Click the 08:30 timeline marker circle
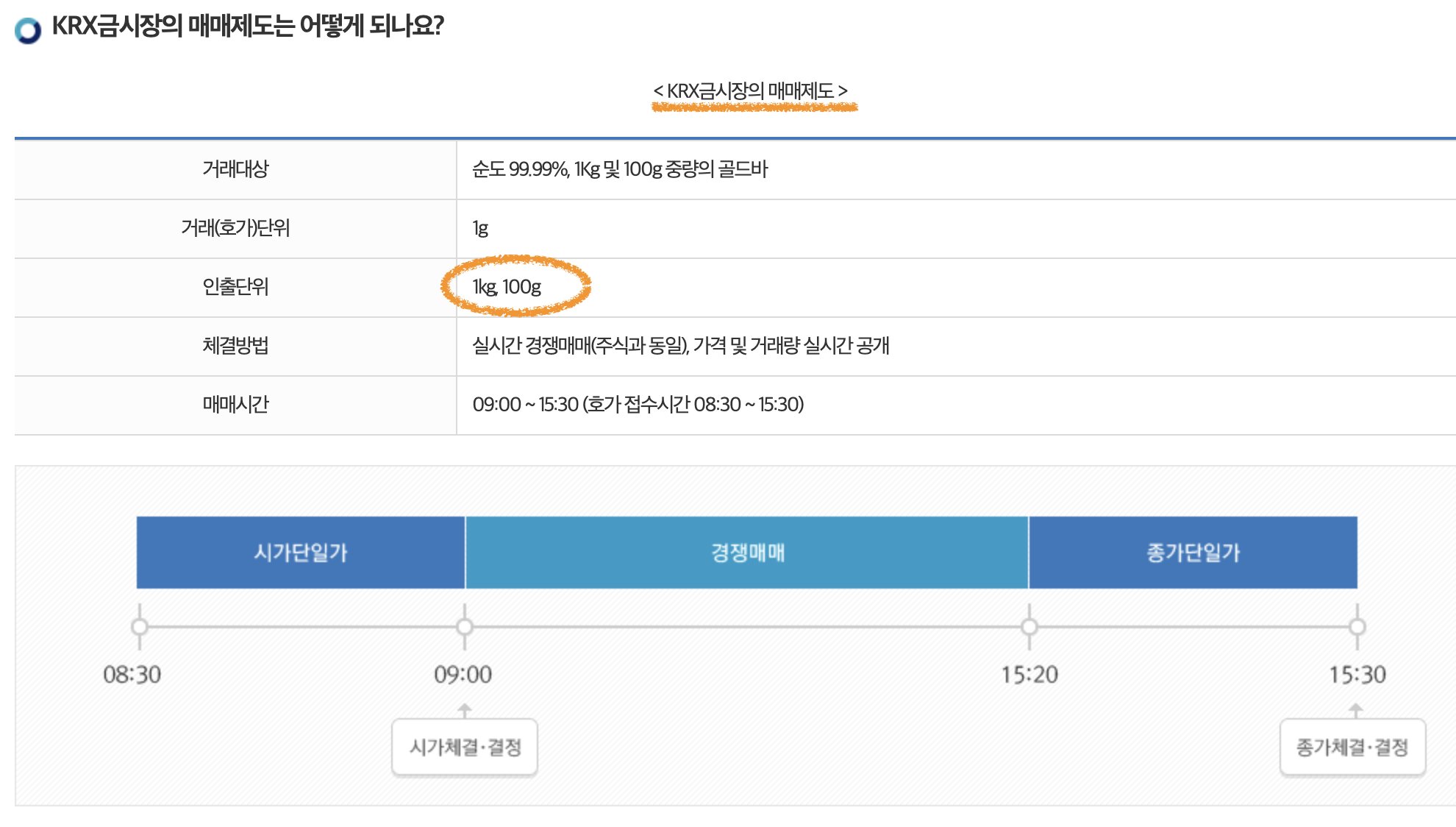The image size is (1456, 827). [140, 627]
